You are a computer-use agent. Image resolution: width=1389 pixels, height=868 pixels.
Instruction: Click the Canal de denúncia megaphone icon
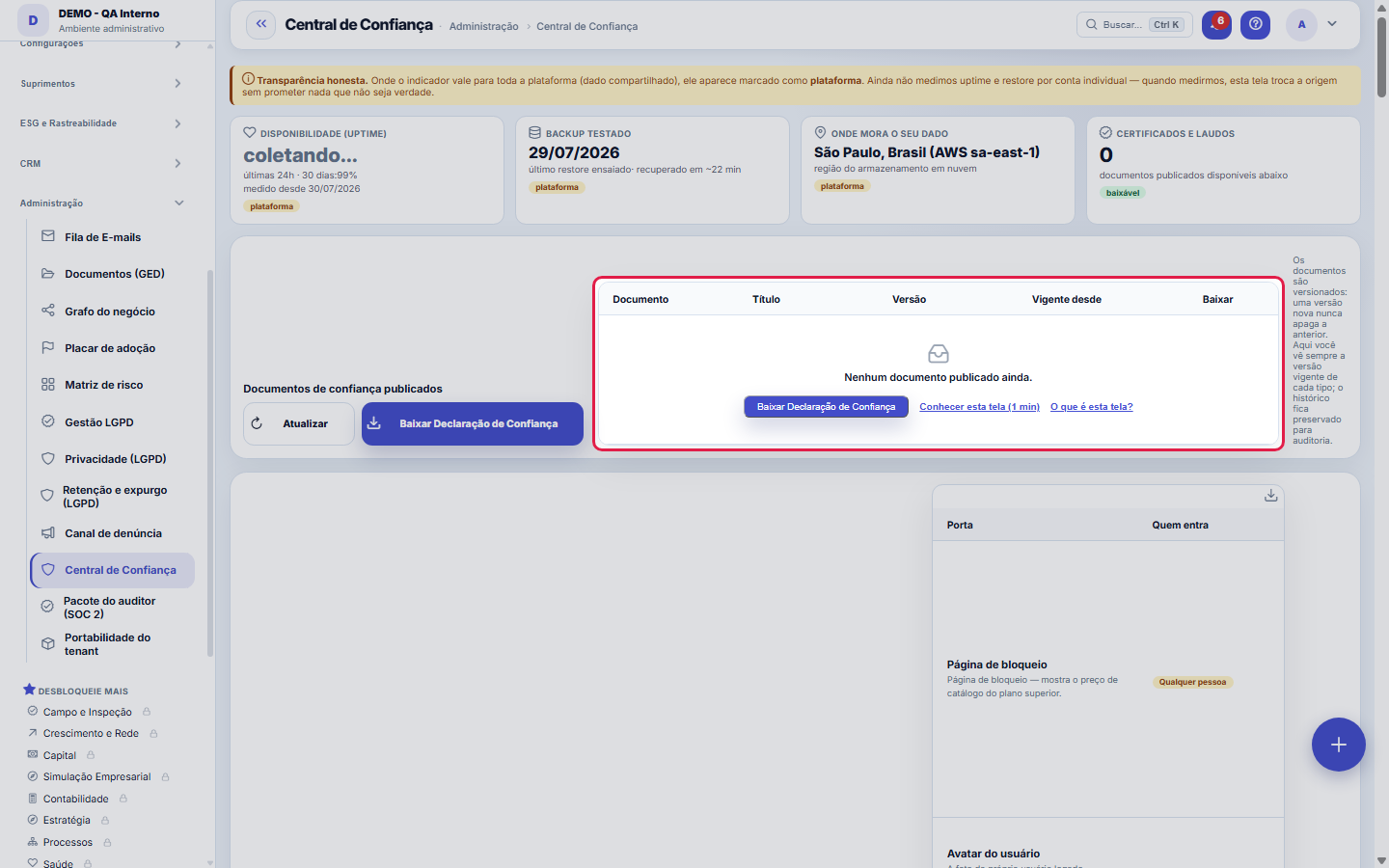pos(47,532)
